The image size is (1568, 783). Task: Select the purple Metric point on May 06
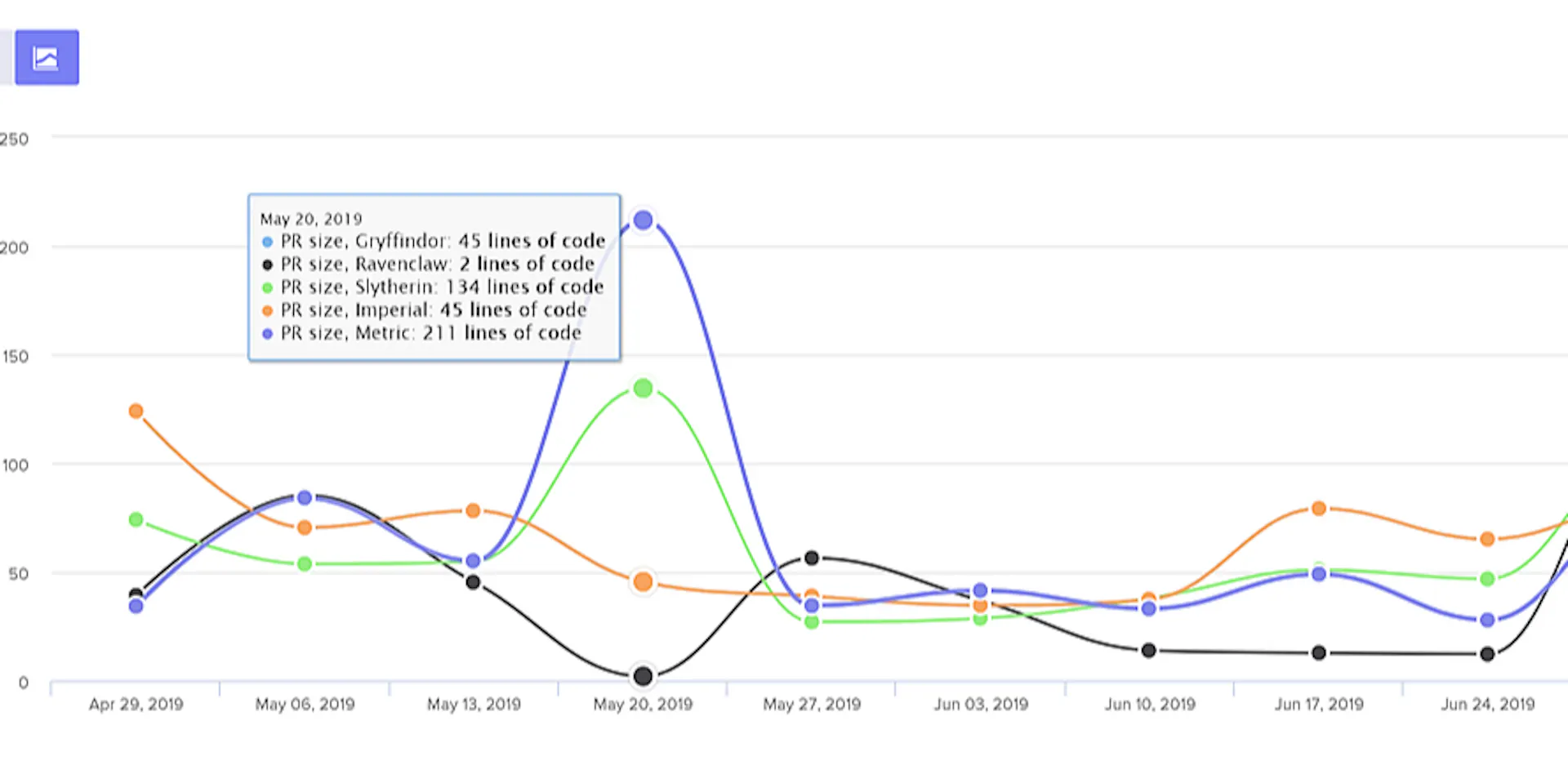point(305,497)
